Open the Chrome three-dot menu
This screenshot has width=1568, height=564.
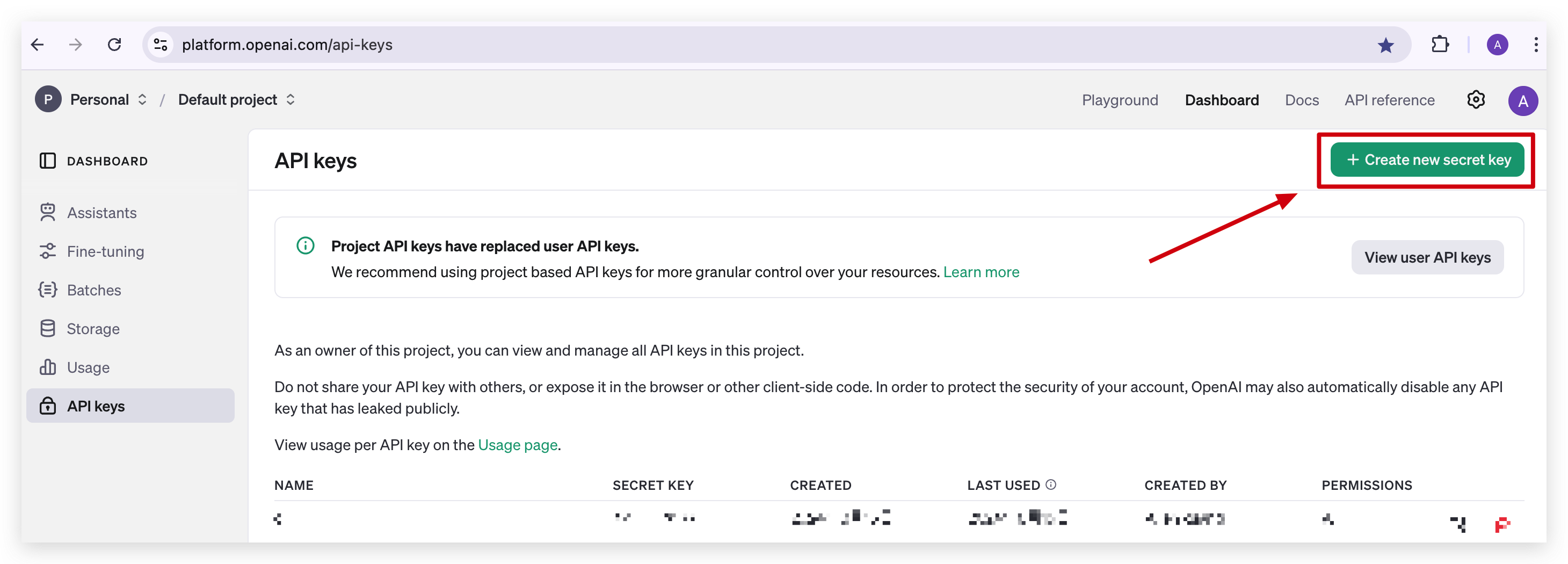tap(1536, 45)
